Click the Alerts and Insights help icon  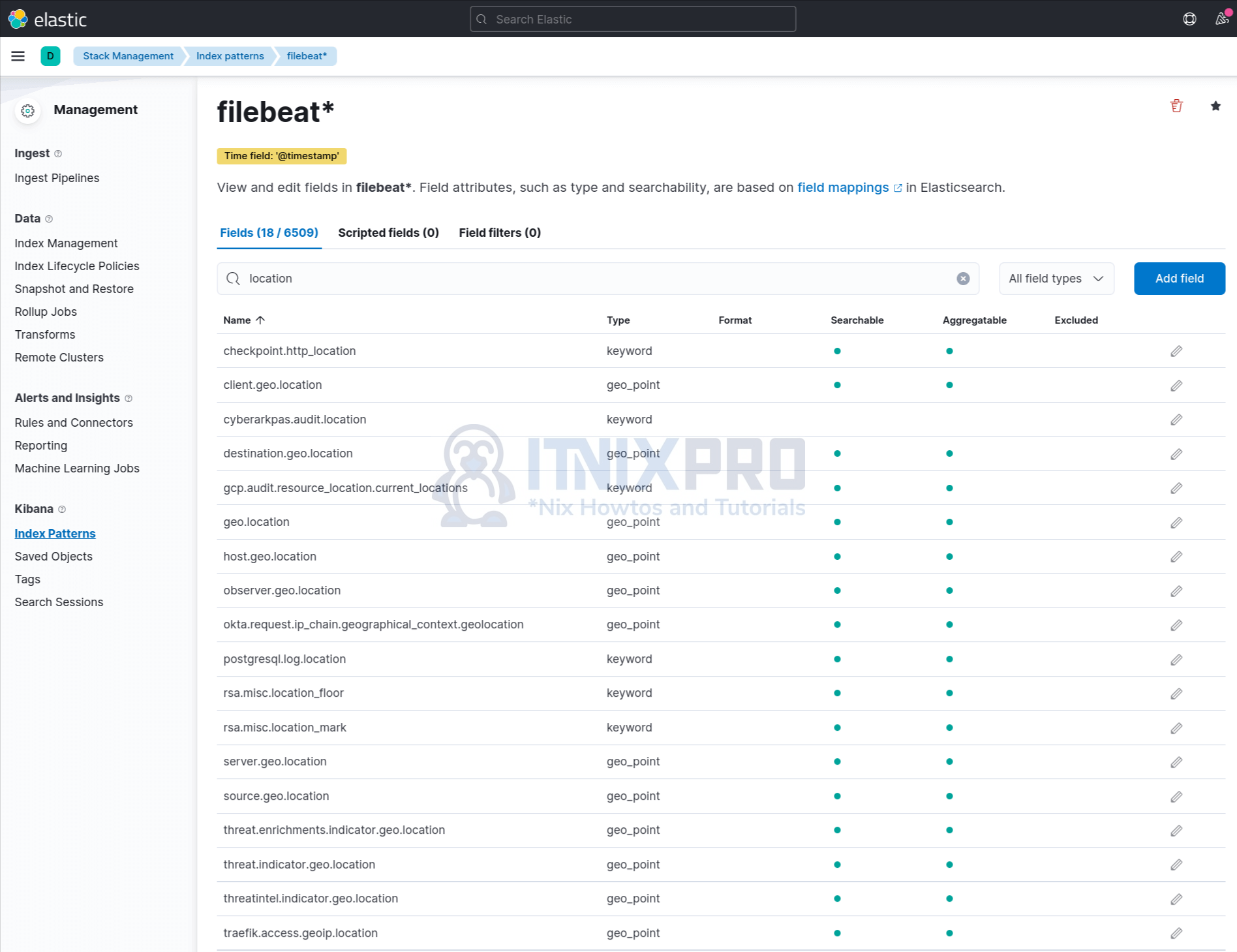pos(129,399)
